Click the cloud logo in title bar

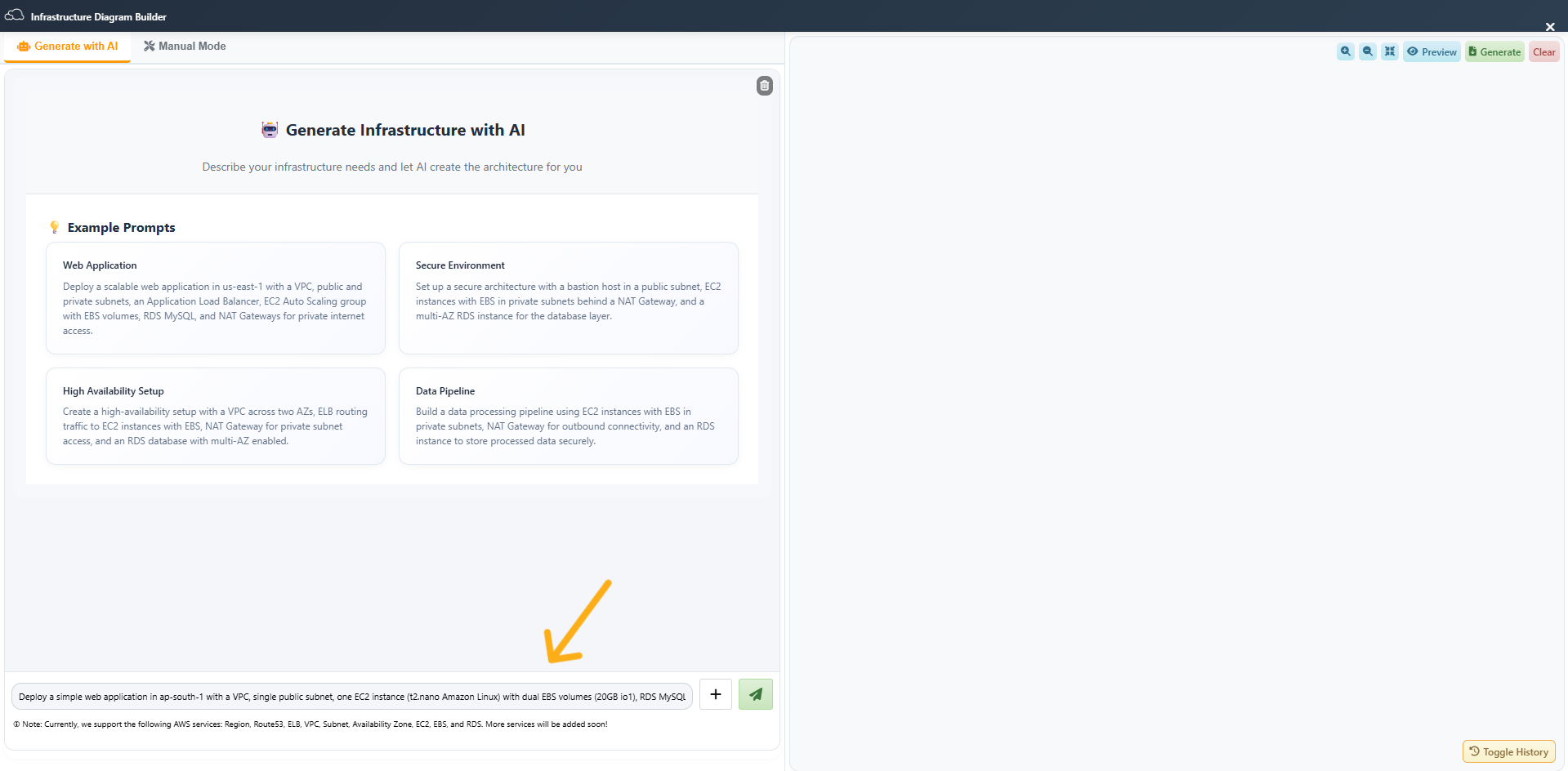(14, 16)
